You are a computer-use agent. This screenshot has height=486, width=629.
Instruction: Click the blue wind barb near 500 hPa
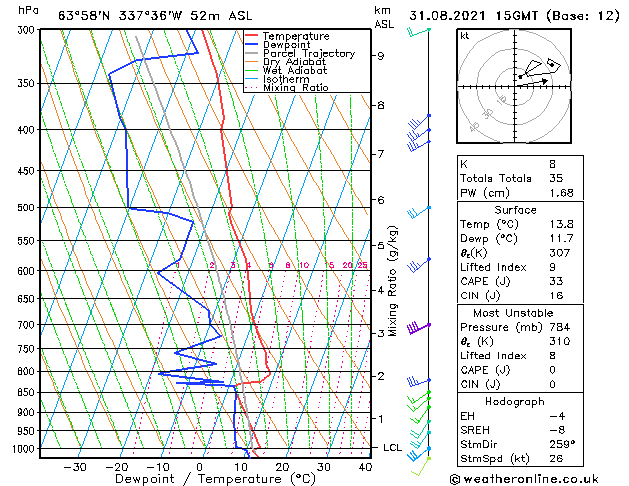419,213
